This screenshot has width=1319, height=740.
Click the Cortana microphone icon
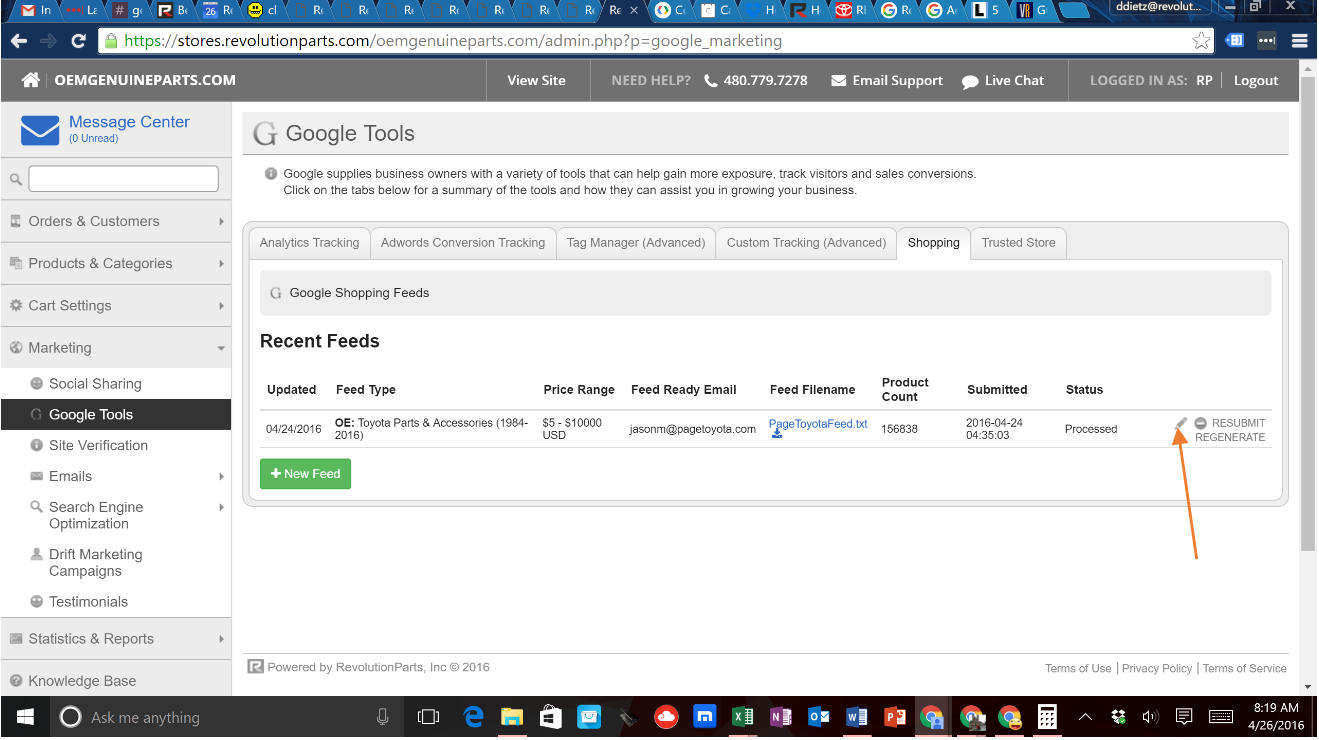point(382,717)
